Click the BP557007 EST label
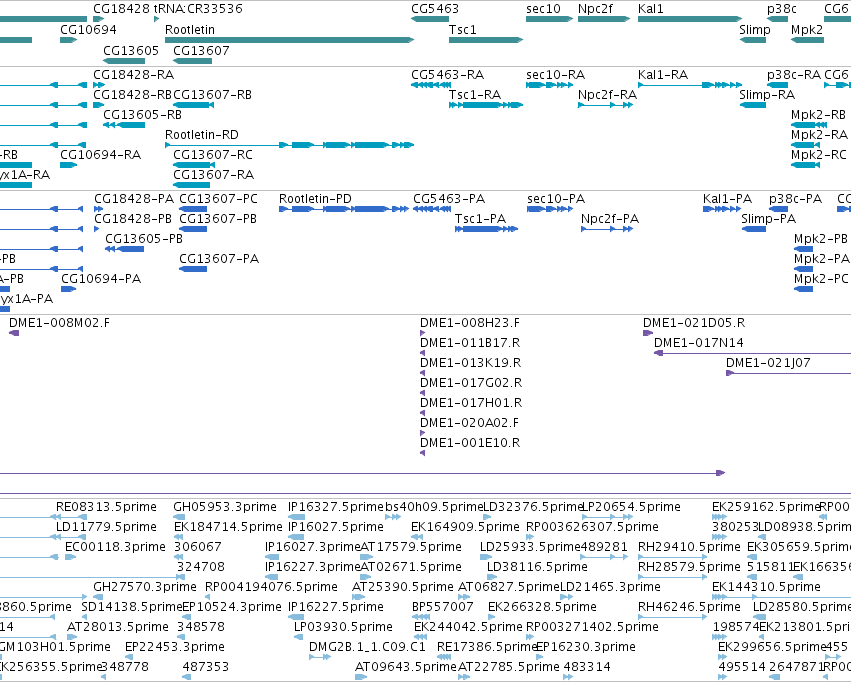 [x=443, y=607]
